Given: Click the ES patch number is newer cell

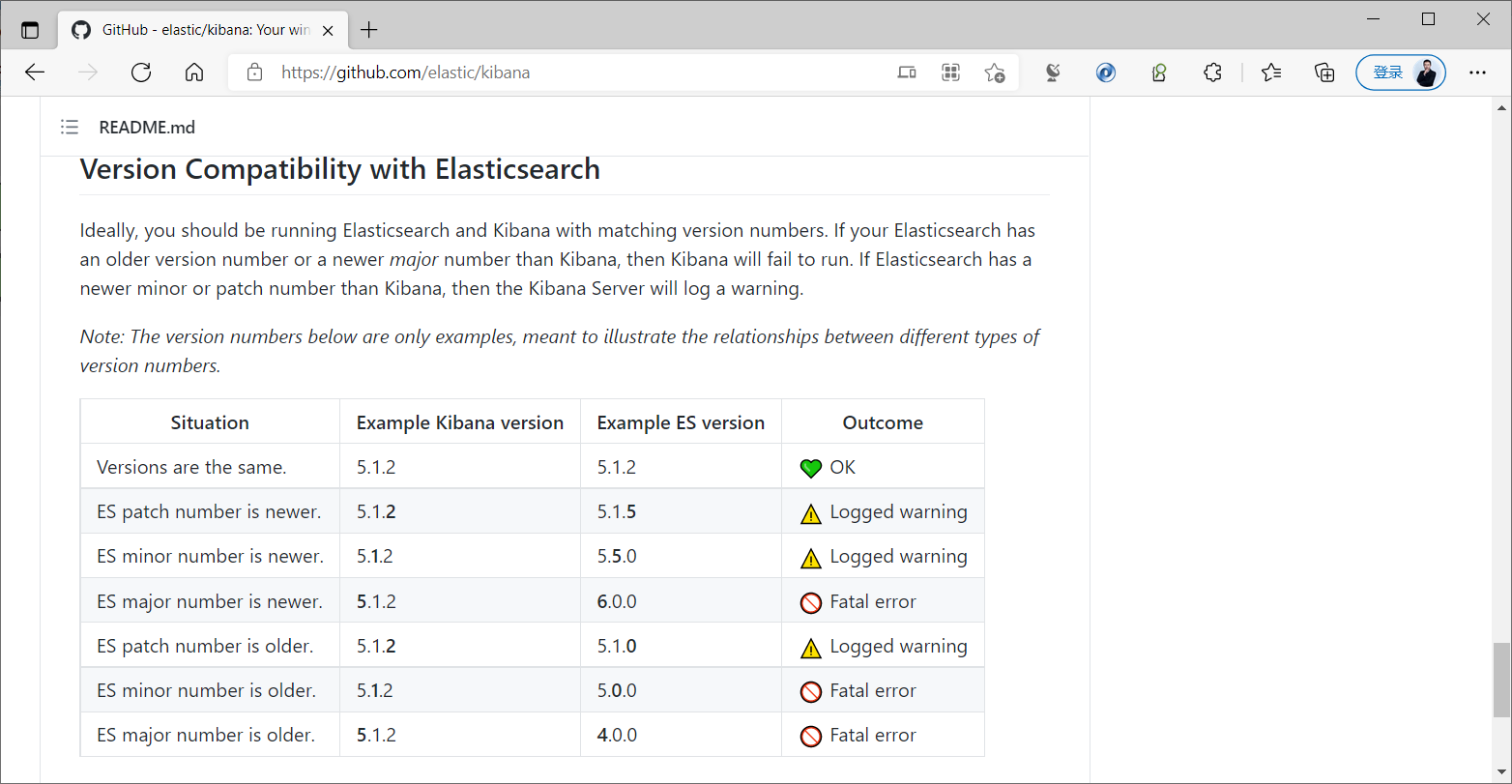Looking at the screenshot, I should coord(209,511).
